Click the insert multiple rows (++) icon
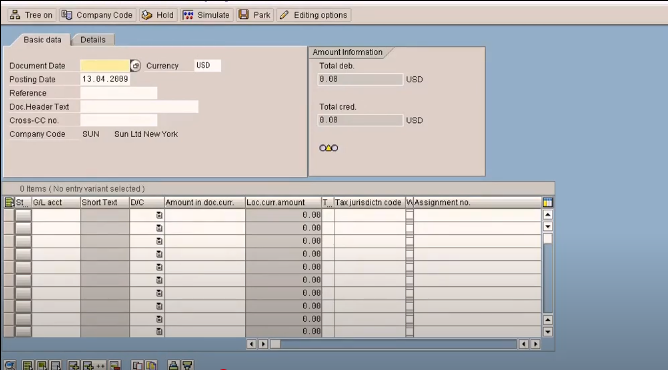Viewport: 668px width, 370px height. click(x=94, y=365)
